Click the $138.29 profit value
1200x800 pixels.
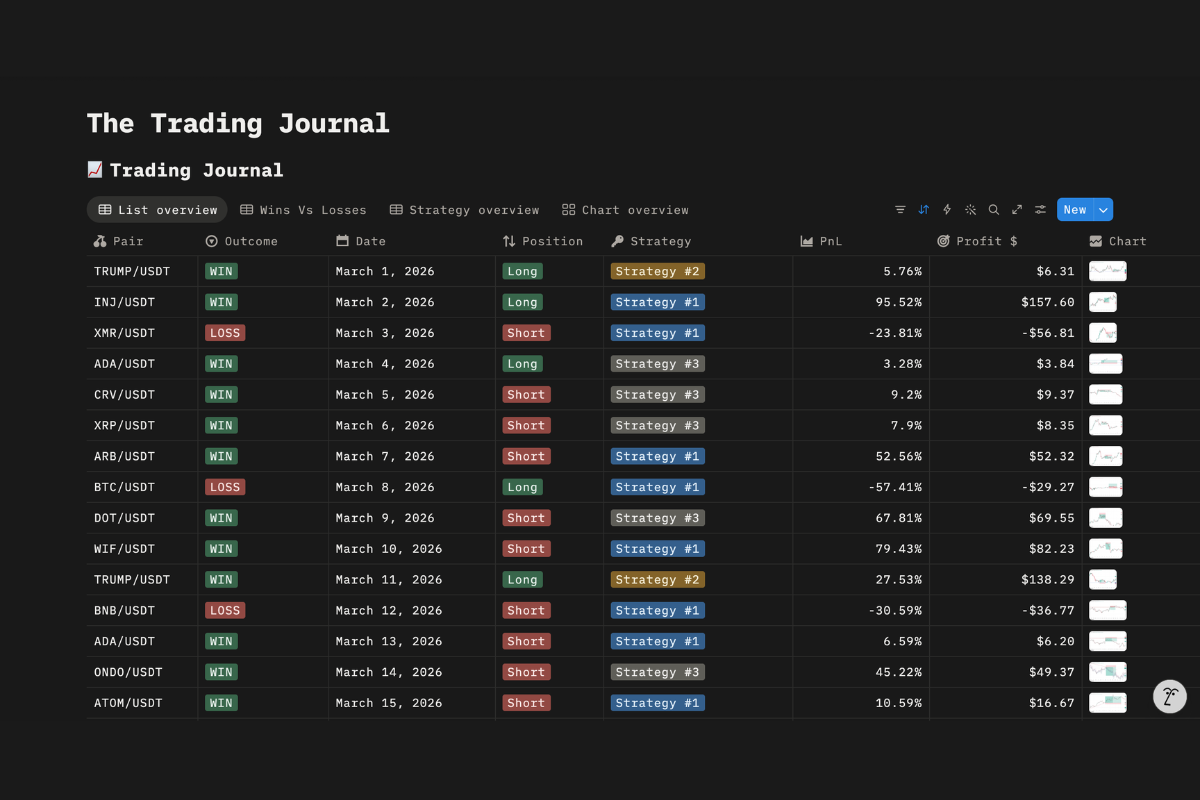tap(1048, 579)
